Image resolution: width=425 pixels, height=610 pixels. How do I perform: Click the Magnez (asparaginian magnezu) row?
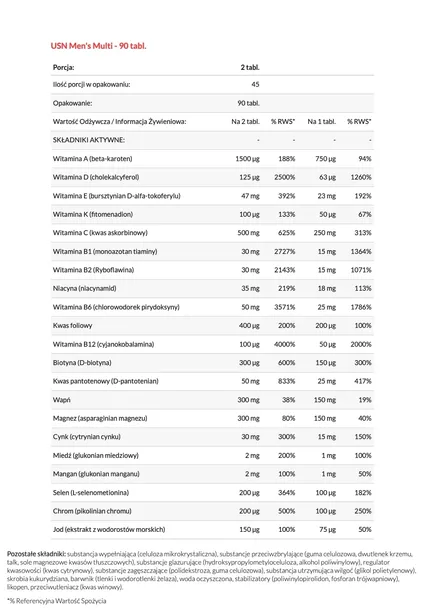[x=212, y=419]
